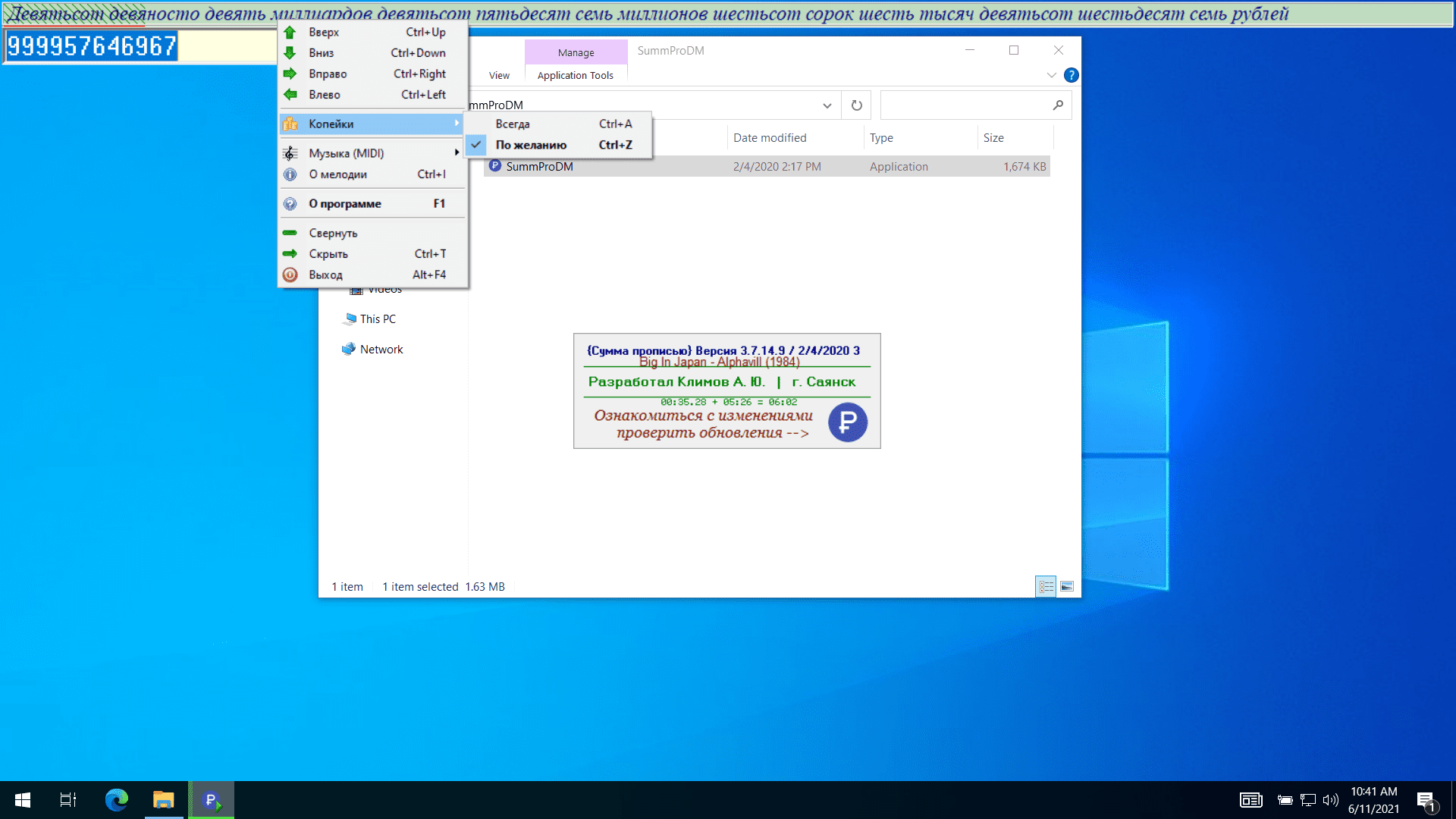Enable the Всегда kopecks option
The width and height of the screenshot is (1456, 819).
(x=513, y=124)
